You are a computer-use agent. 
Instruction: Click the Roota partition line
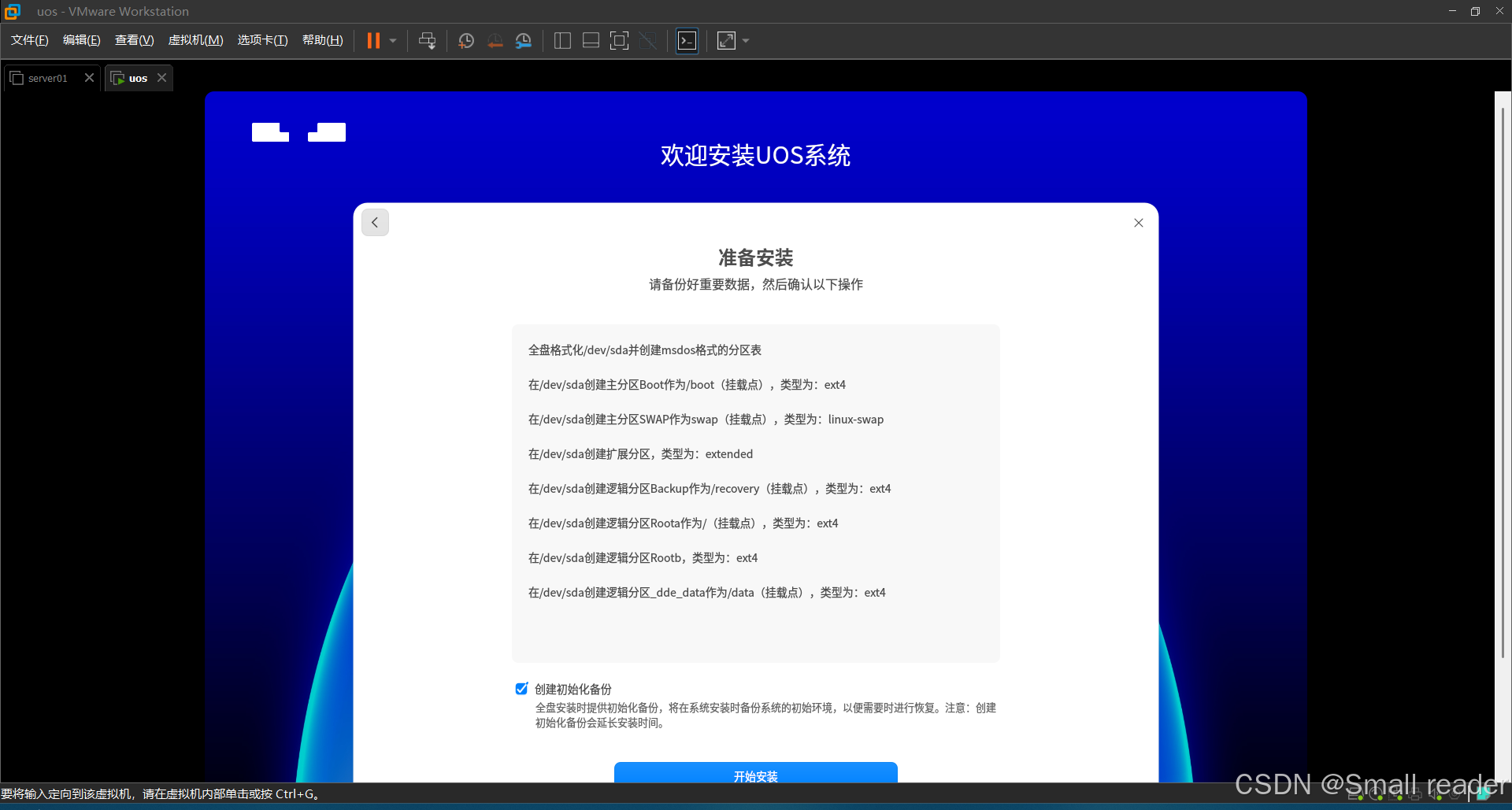coord(683,523)
